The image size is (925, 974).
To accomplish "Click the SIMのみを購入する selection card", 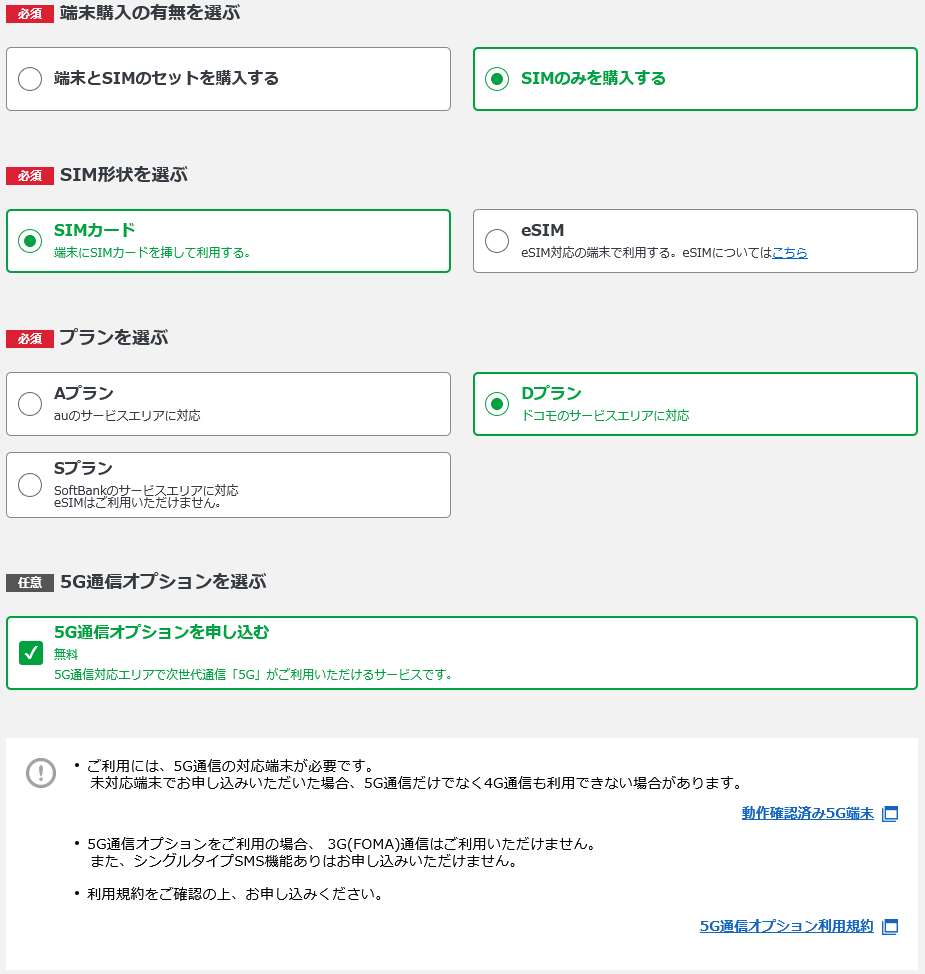I will 693,78.
